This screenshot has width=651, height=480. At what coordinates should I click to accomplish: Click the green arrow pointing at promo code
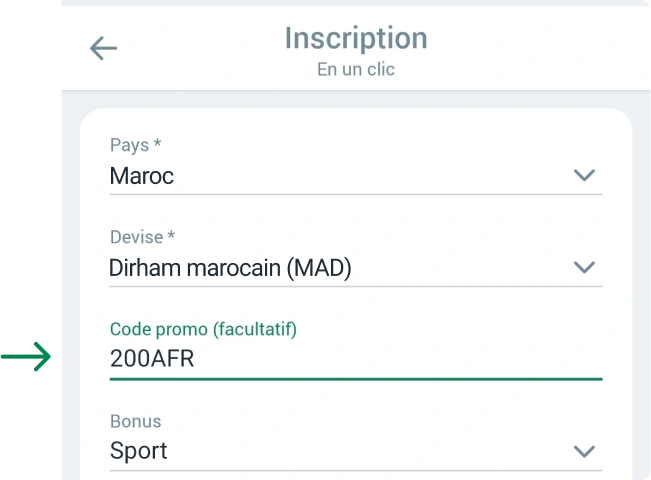(28, 357)
